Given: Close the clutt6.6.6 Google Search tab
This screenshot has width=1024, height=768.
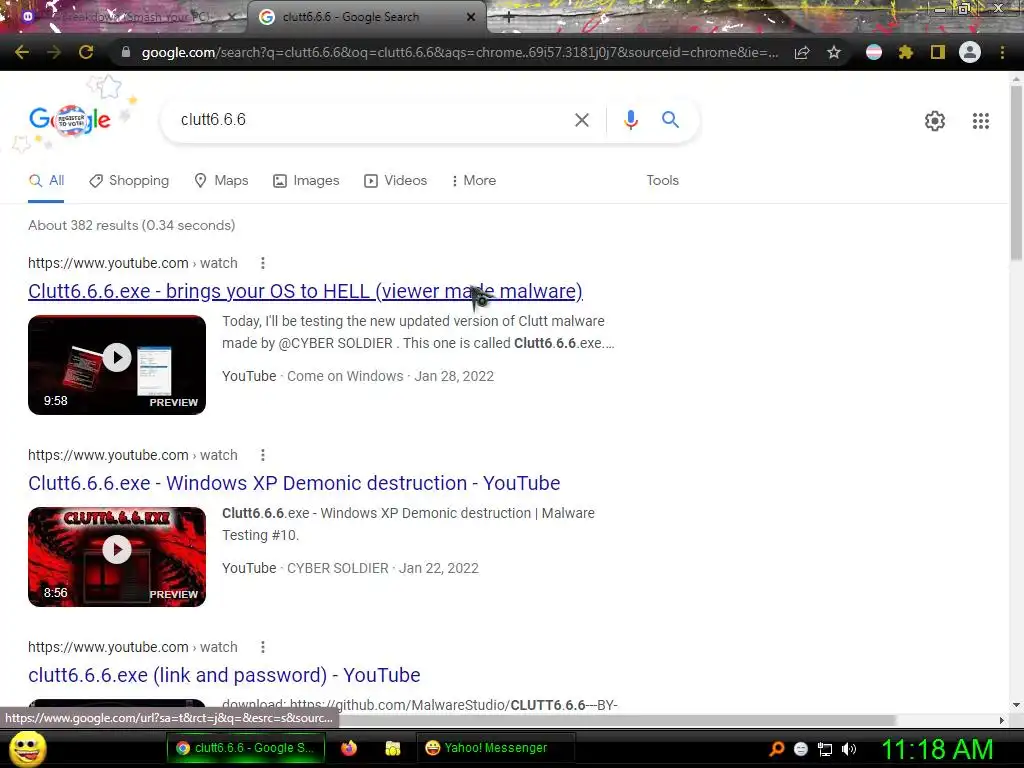Looking at the screenshot, I should pos(471,18).
